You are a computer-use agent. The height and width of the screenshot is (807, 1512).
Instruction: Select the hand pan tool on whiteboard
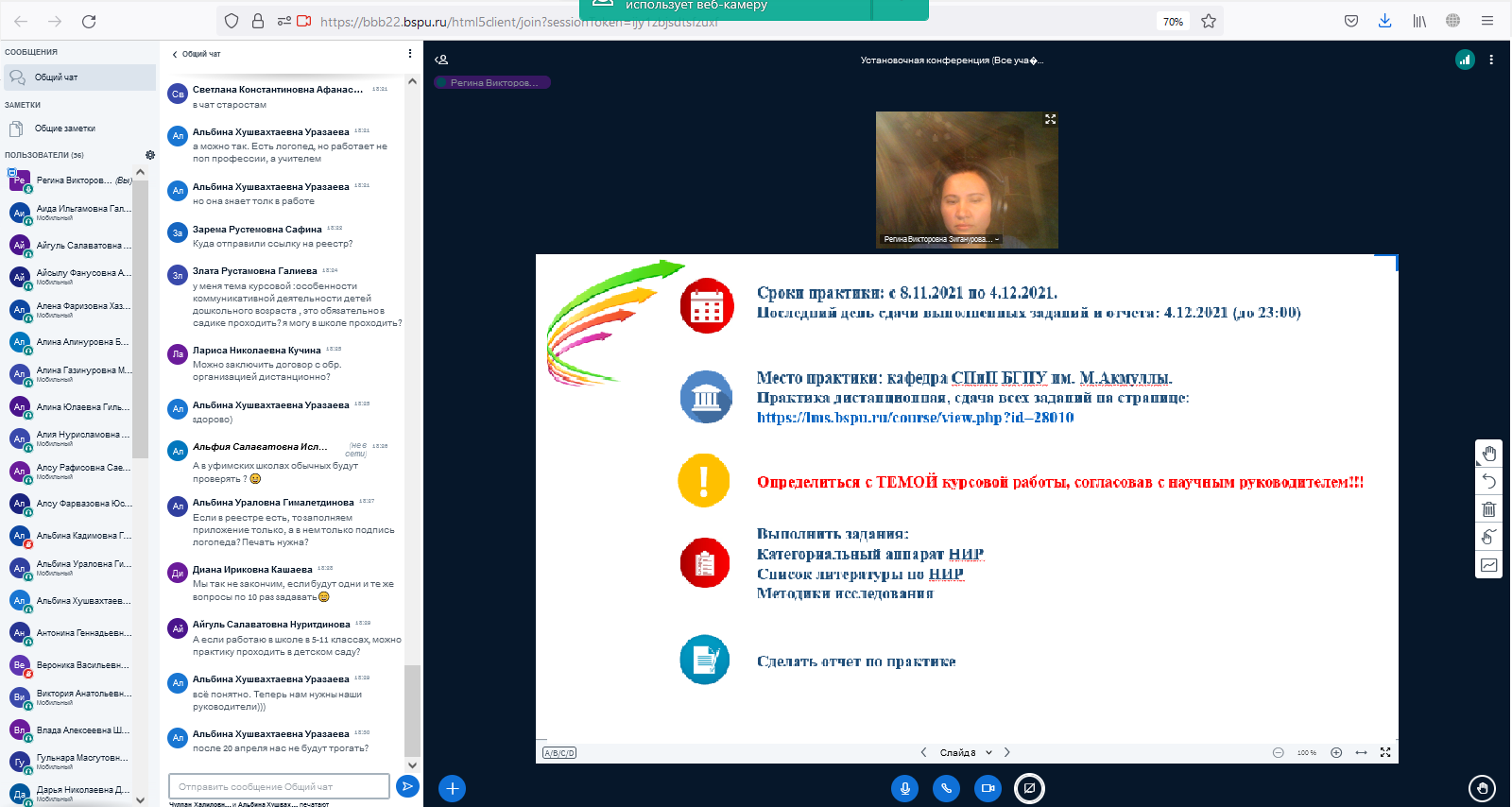pyautogui.click(x=1488, y=454)
